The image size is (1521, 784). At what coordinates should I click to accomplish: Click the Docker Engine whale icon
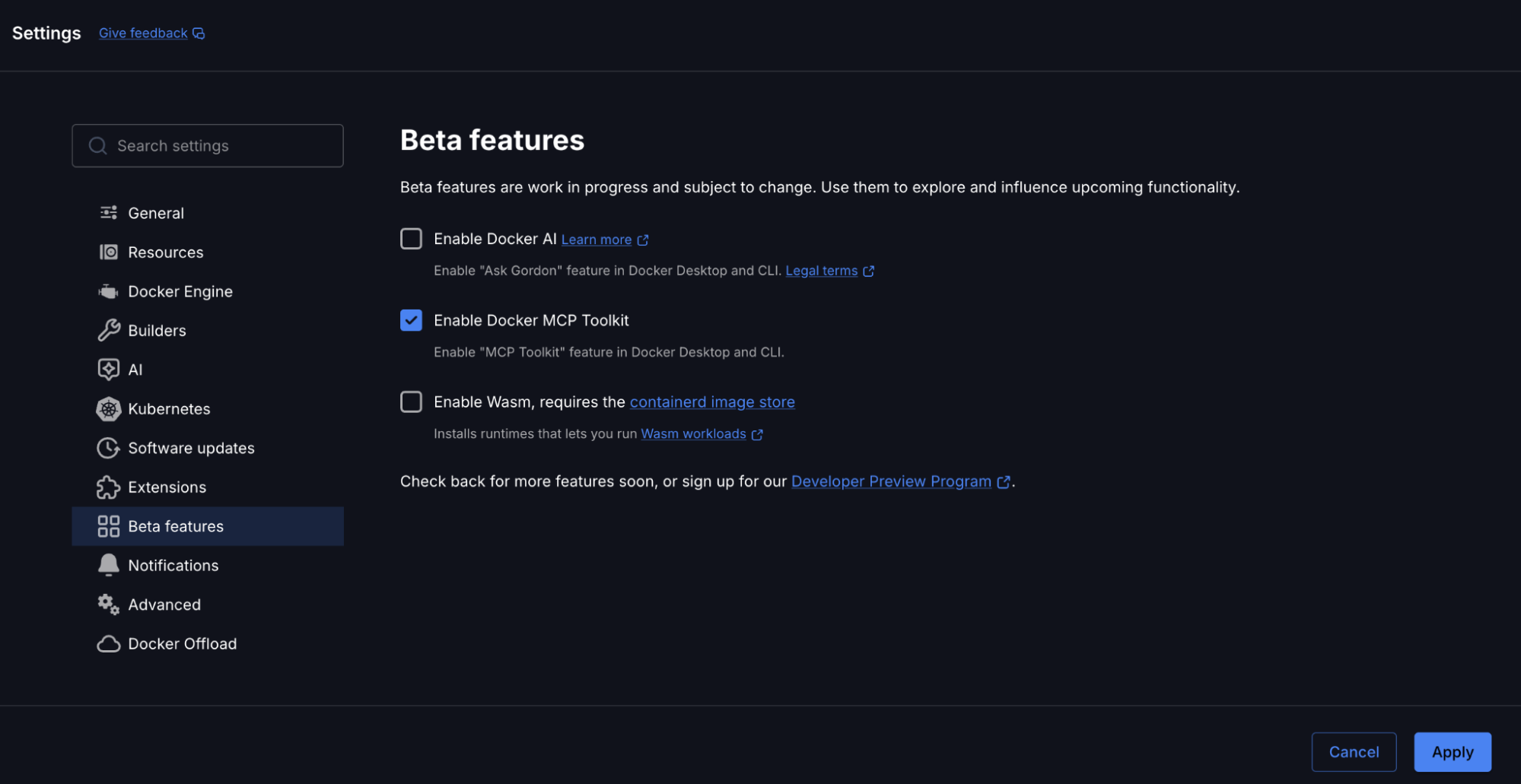point(109,292)
